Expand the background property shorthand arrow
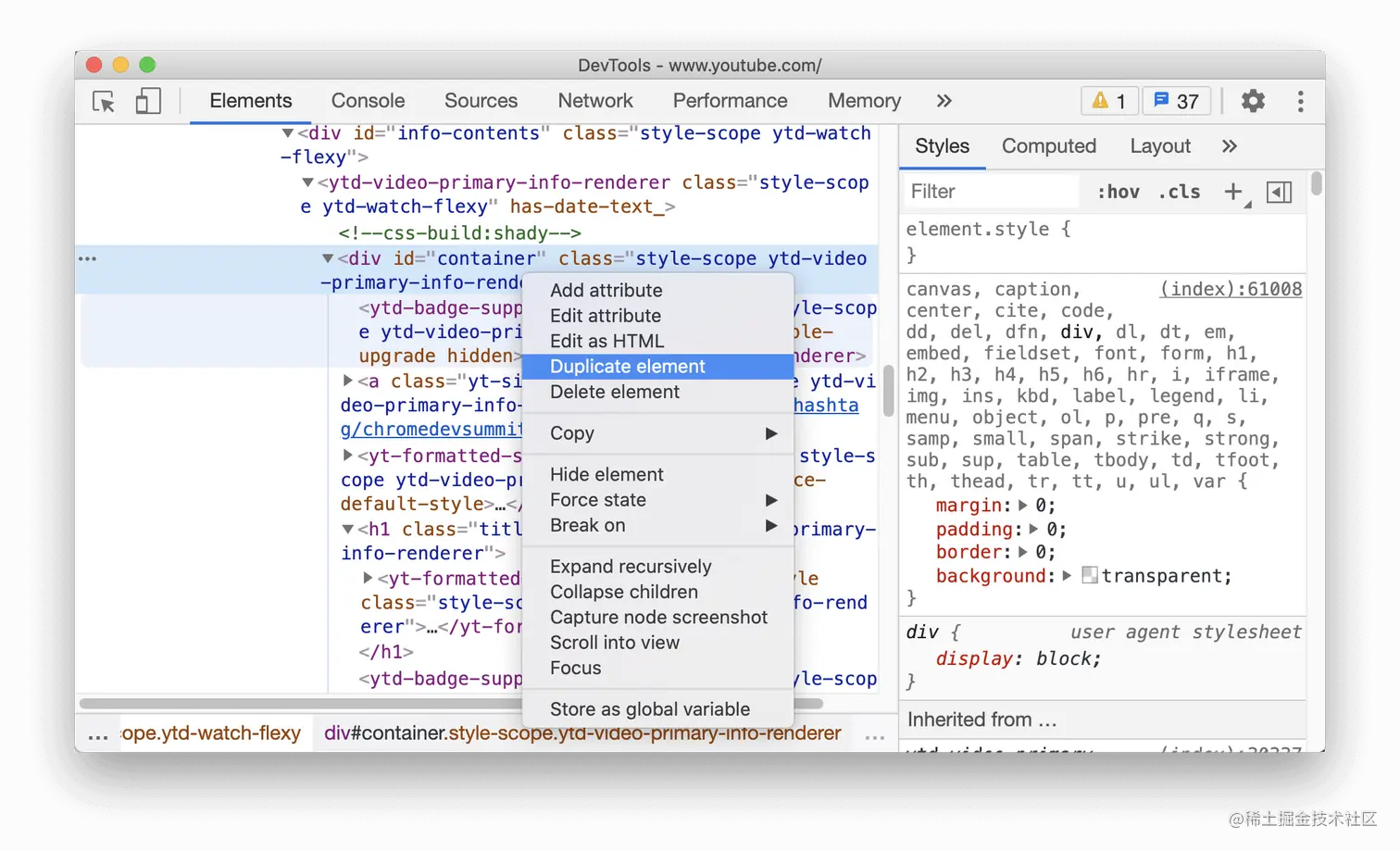 [x=1067, y=576]
